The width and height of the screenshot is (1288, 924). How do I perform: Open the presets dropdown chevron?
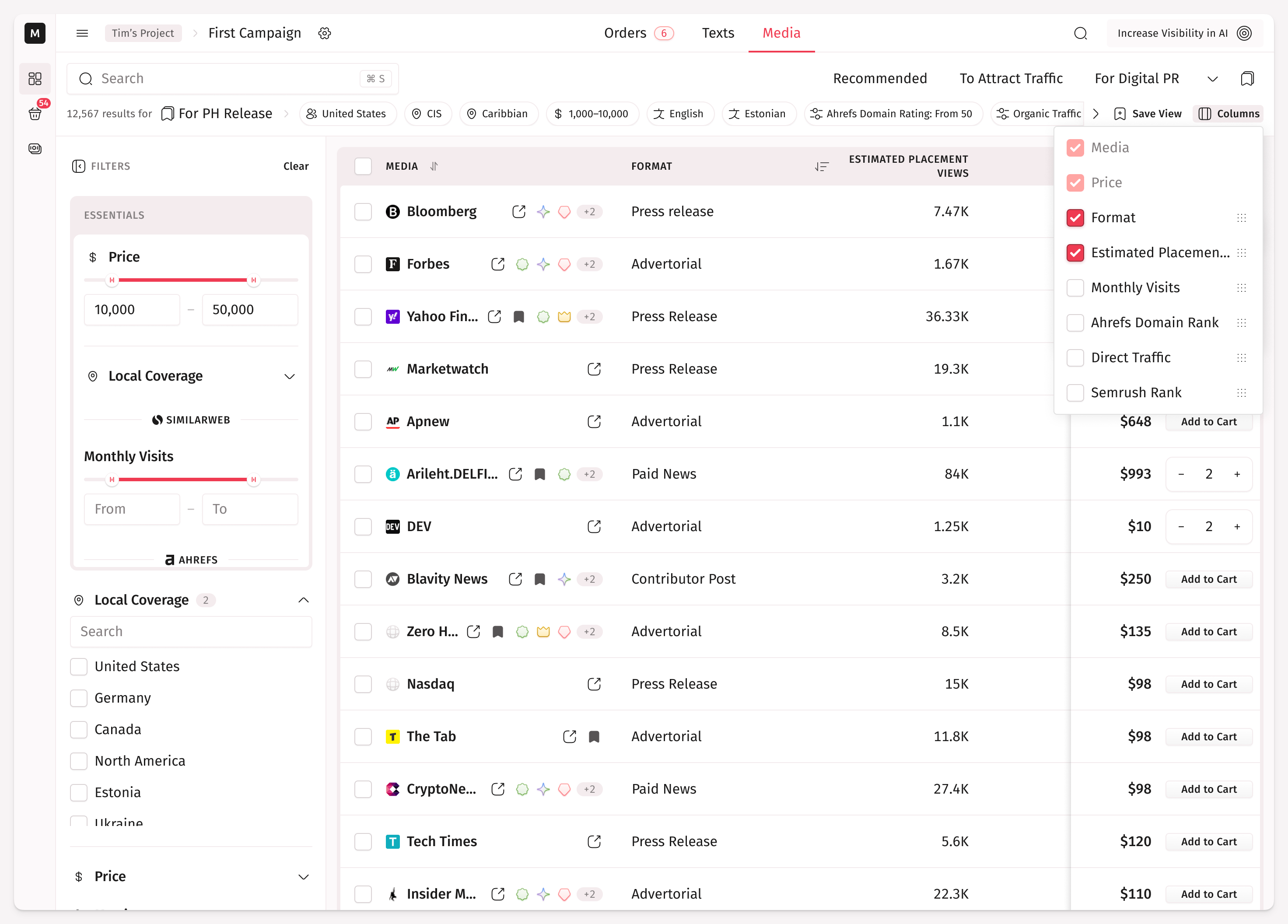(x=1212, y=78)
